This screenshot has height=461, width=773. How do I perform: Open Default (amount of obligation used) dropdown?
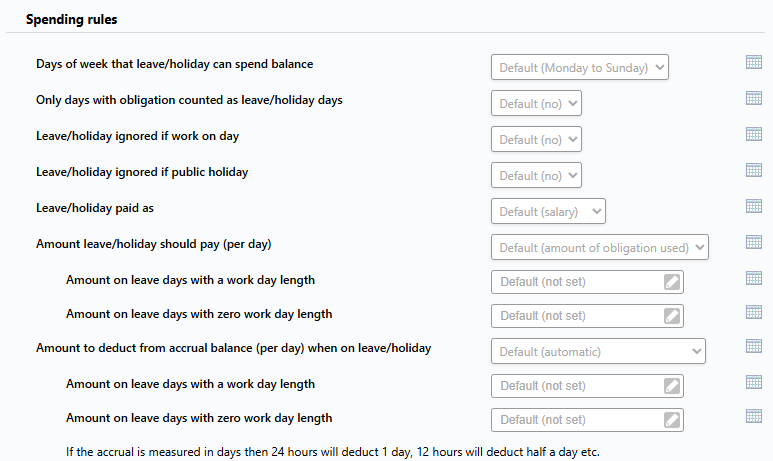pyautogui.click(x=599, y=247)
